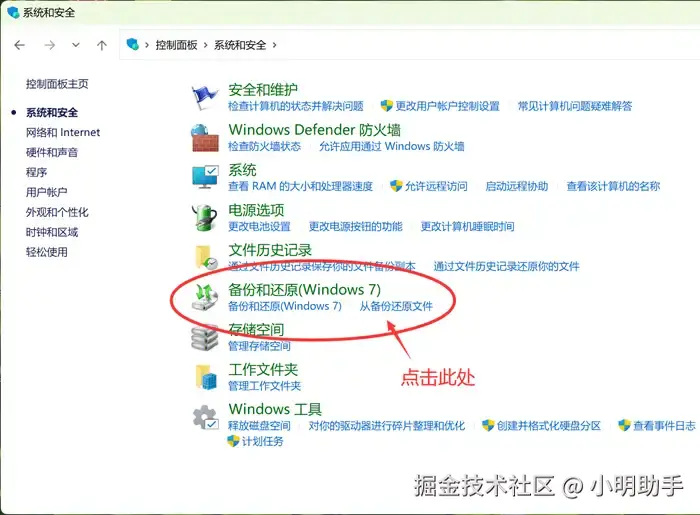Open 文件历史记录 heading link
700x515 pixels.
coord(270,250)
